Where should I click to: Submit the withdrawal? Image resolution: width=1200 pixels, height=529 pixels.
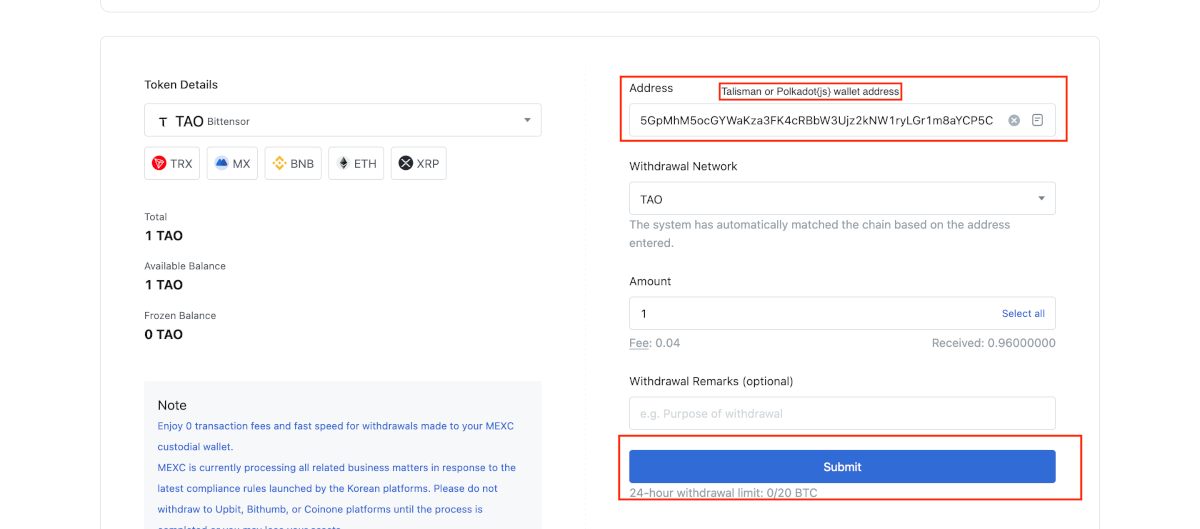pyautogui.click(x=842, y=467)
